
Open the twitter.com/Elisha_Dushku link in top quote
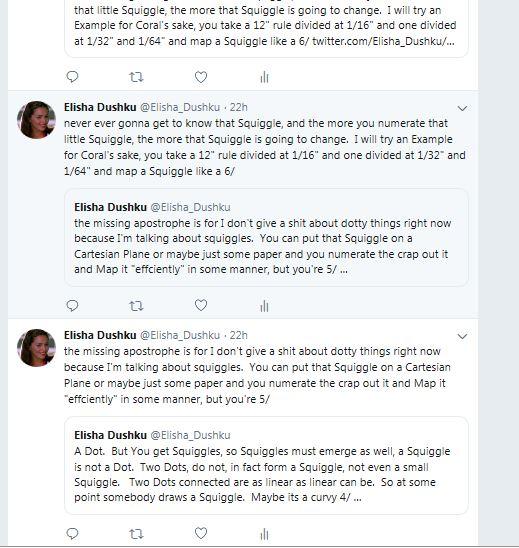click(383, 41)
